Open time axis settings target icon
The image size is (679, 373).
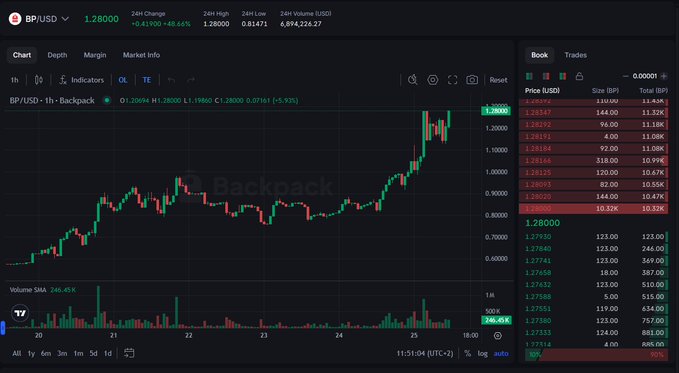(x=498, y=336)
